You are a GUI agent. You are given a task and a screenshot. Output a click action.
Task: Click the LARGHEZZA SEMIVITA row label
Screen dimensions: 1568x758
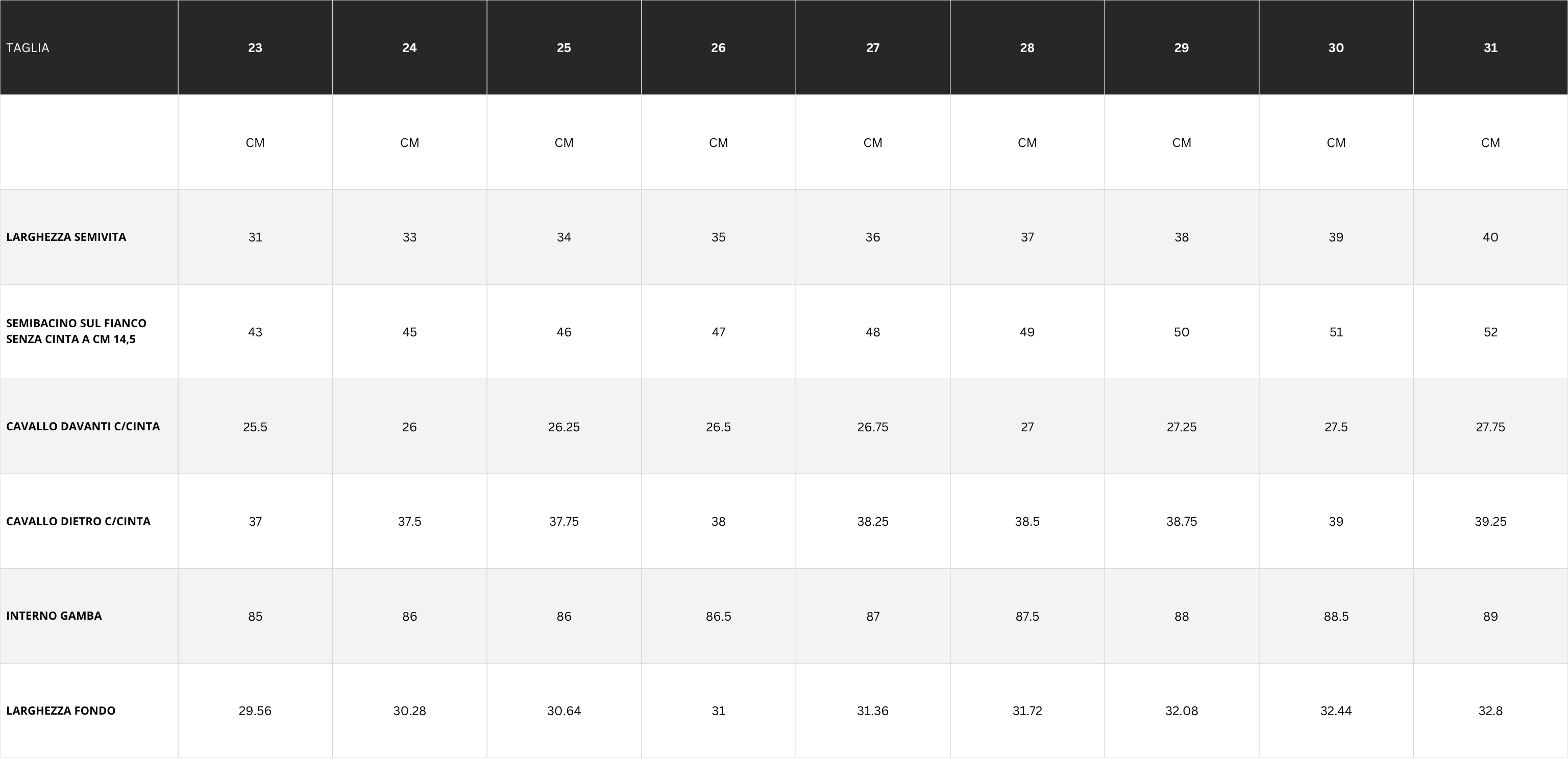66,237
